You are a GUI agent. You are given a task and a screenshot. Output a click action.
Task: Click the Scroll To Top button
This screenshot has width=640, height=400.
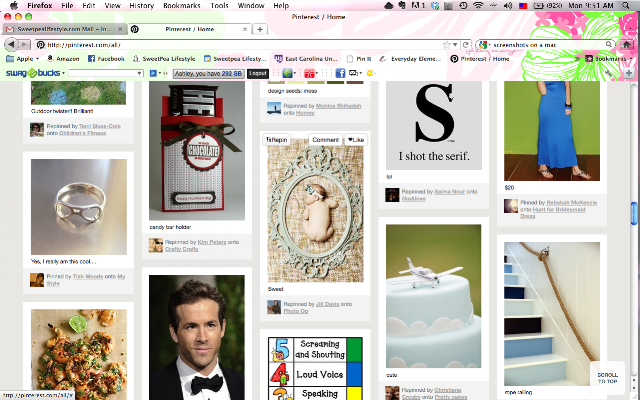pyautogui.click(x=607, y=378)
